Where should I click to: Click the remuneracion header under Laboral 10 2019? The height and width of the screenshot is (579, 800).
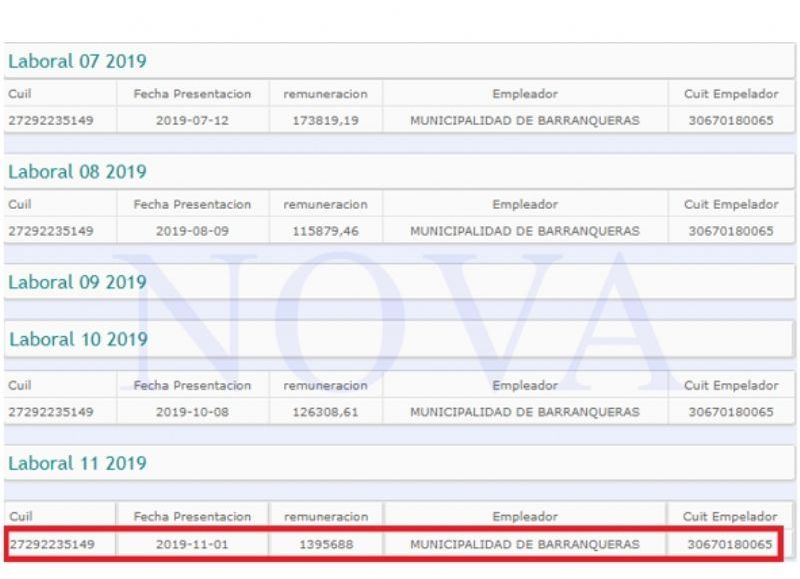click(326, 385)
